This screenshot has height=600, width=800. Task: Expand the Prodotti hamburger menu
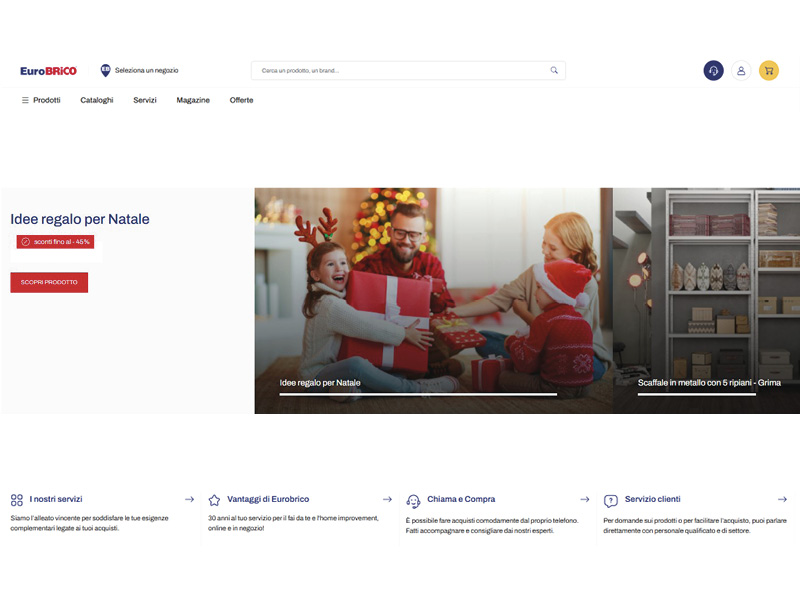point(40,100)
